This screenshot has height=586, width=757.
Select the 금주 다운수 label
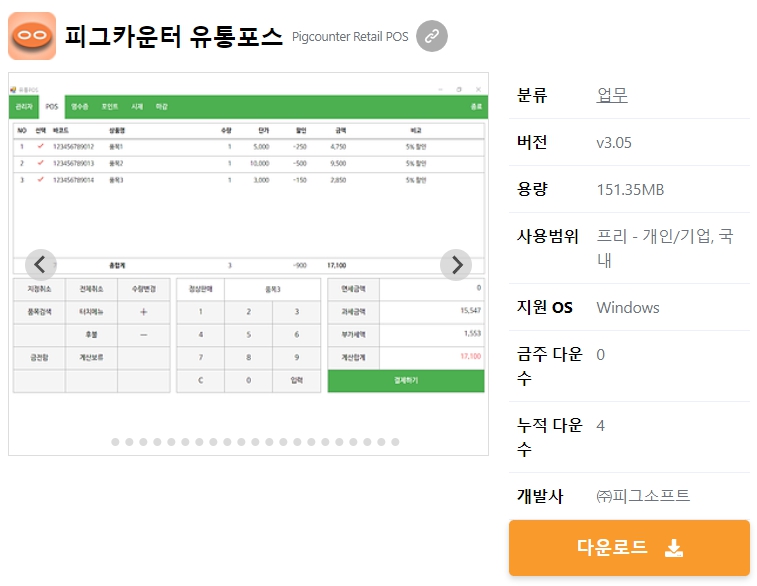click(549, 366)
